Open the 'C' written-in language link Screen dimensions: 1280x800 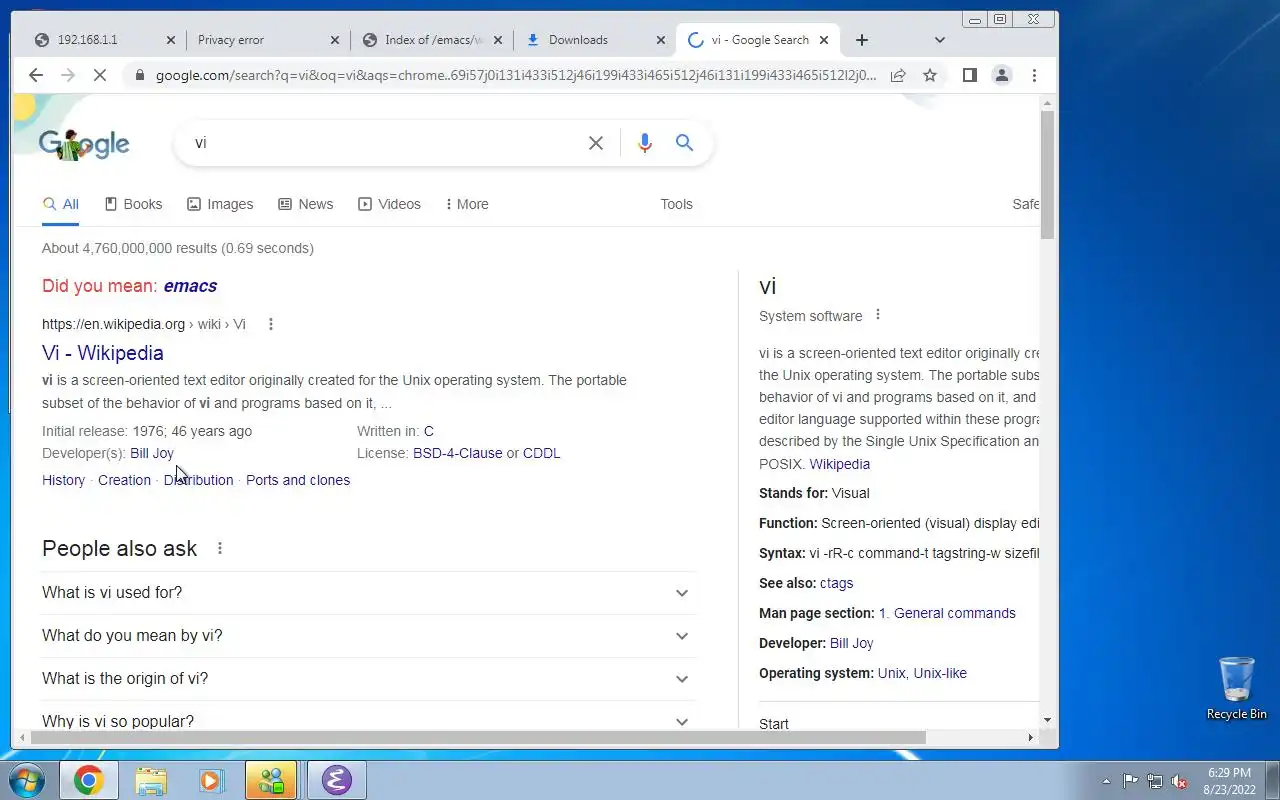(429, 431)
